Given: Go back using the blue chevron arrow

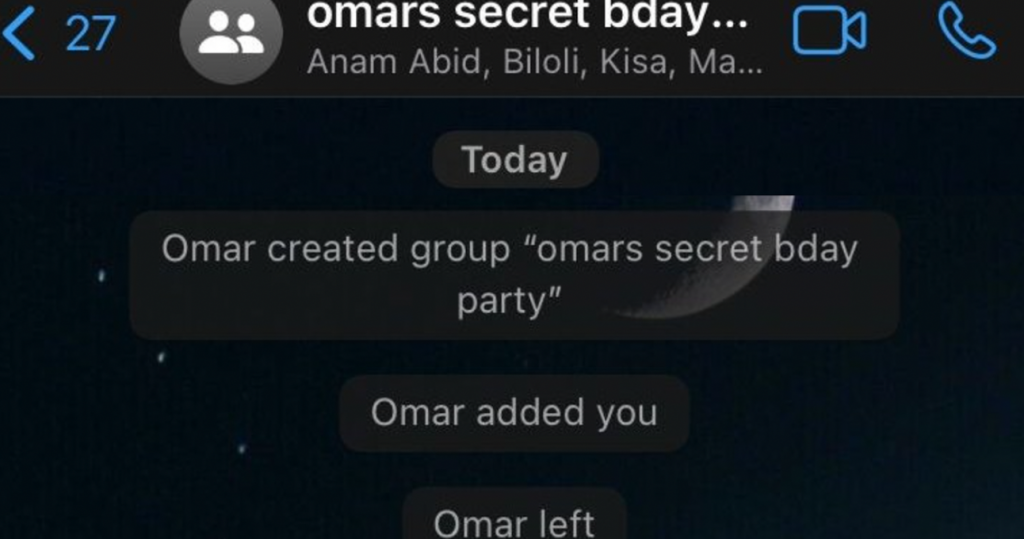Looking at the screenshot, I should tap(18, 33).
